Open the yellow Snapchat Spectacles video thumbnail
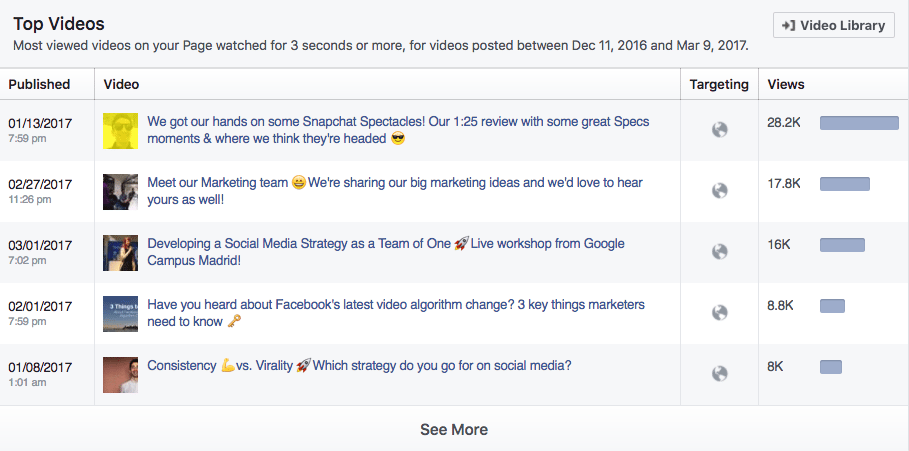909x451 pixels. click(x=121, y=131)
